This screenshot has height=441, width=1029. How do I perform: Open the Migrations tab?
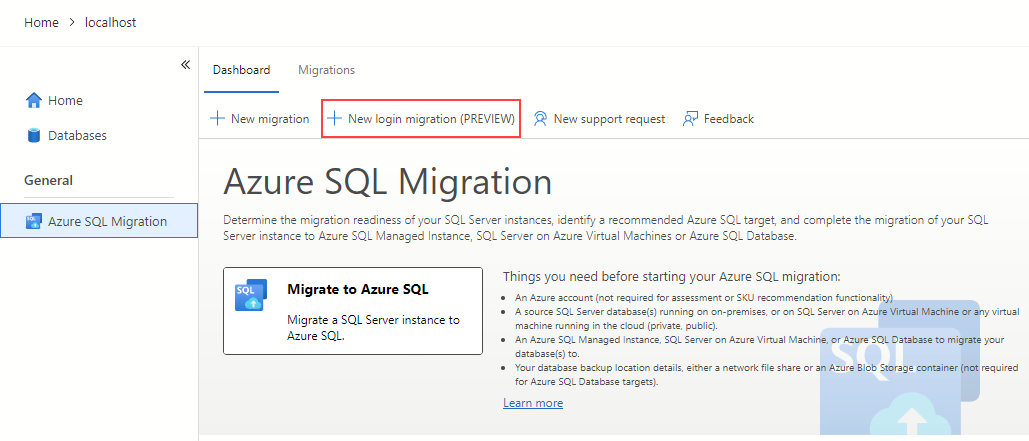326,70
